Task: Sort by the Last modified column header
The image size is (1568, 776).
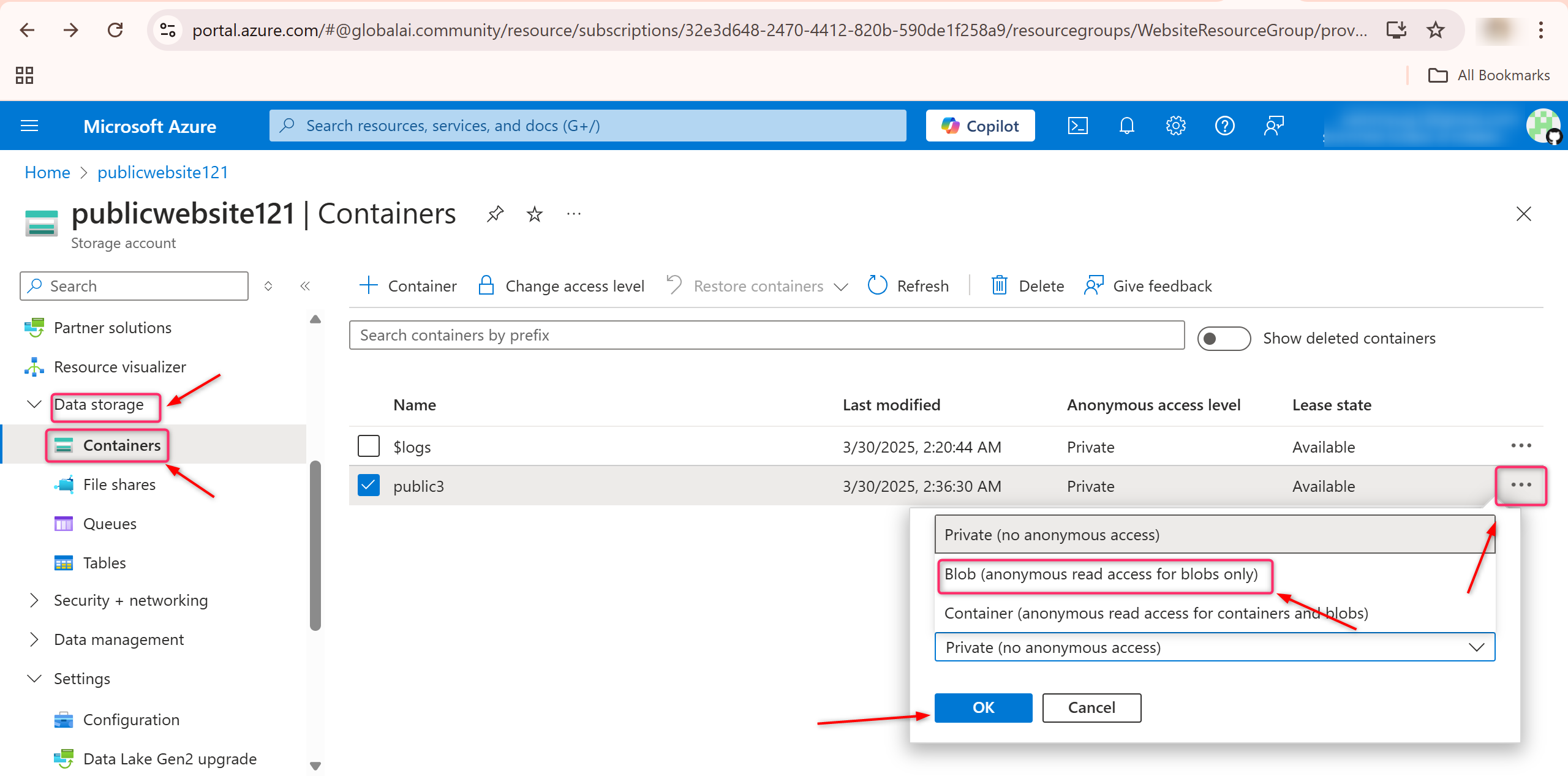Action: point(891,405)
